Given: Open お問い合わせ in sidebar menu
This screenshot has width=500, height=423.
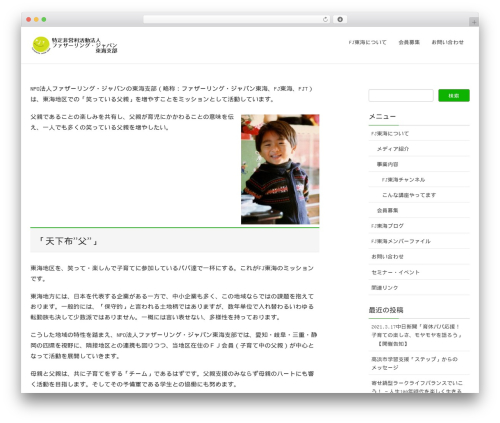Looking at the screenshot, I should [387, 256].
